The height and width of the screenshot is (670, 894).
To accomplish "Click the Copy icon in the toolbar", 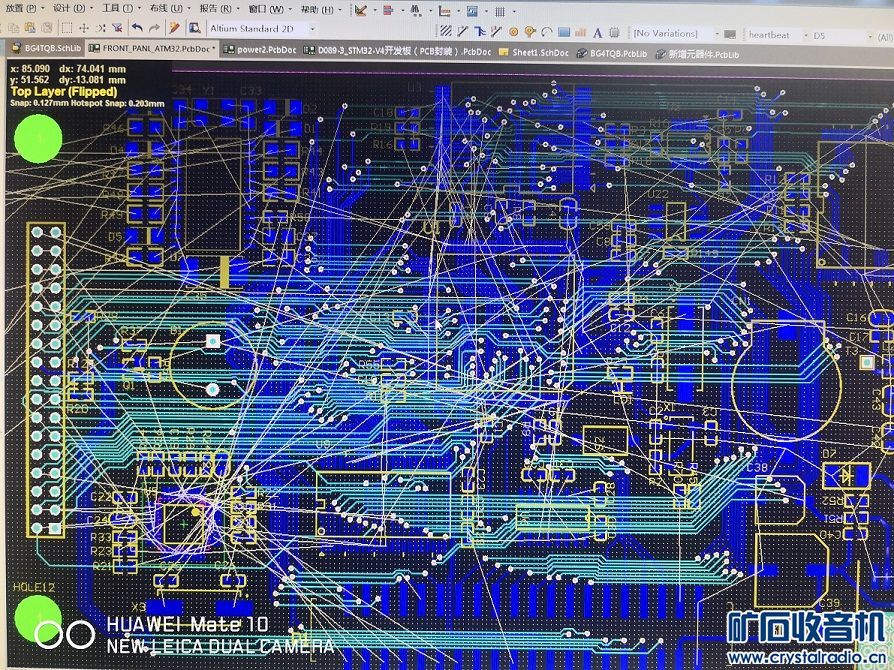I will pos(14,27).
